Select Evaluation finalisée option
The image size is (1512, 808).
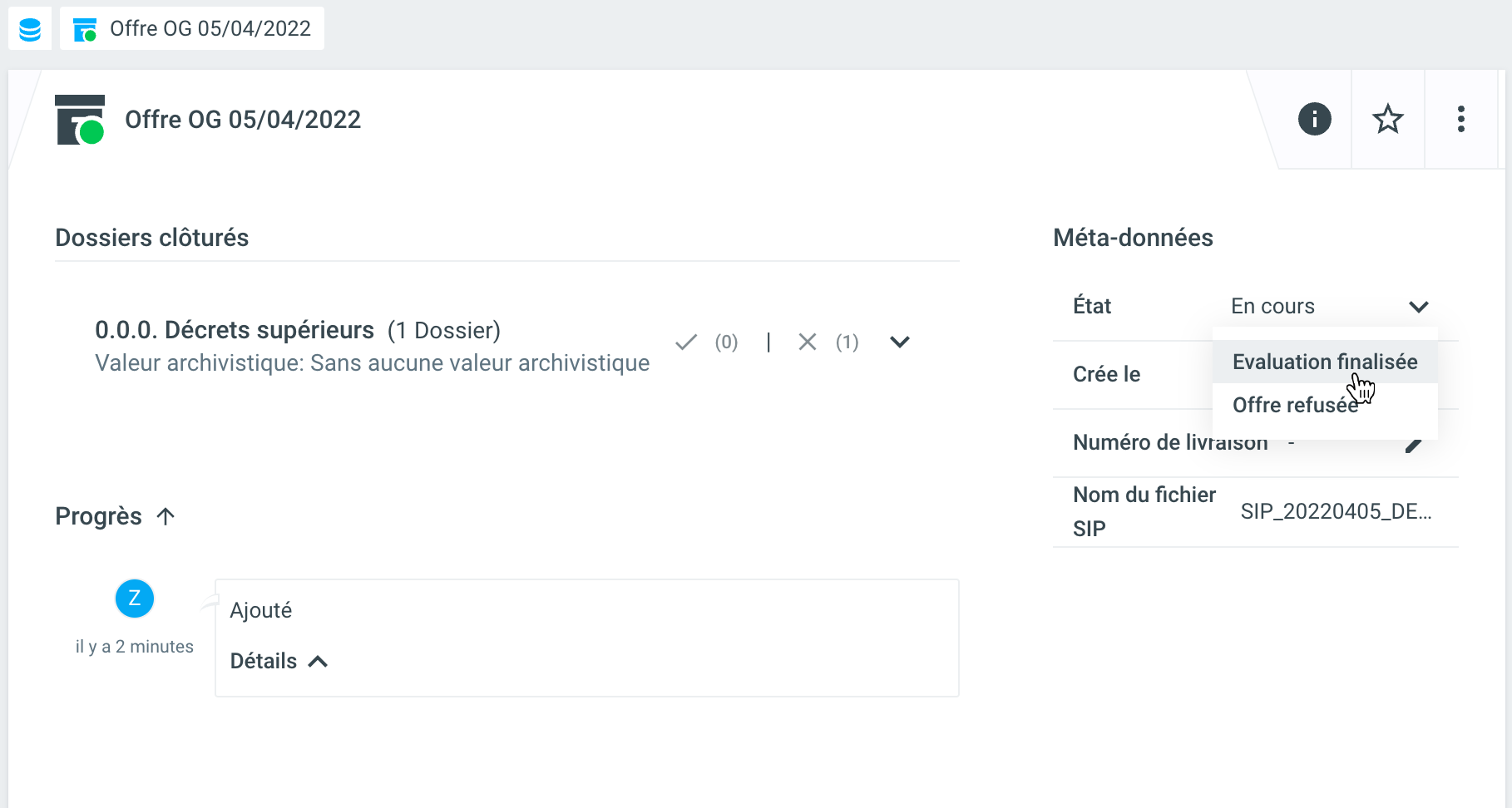click(1324, 362)
